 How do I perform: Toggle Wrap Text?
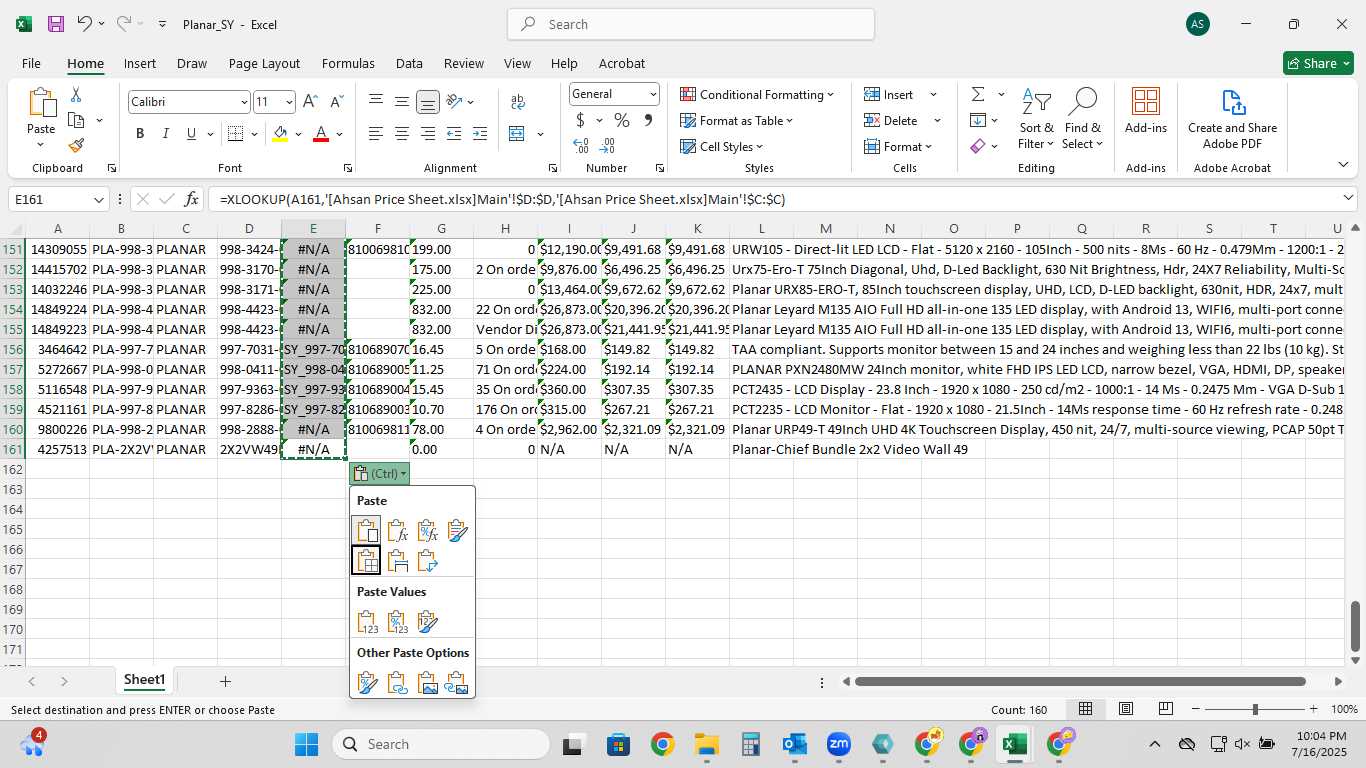[518, 101]
